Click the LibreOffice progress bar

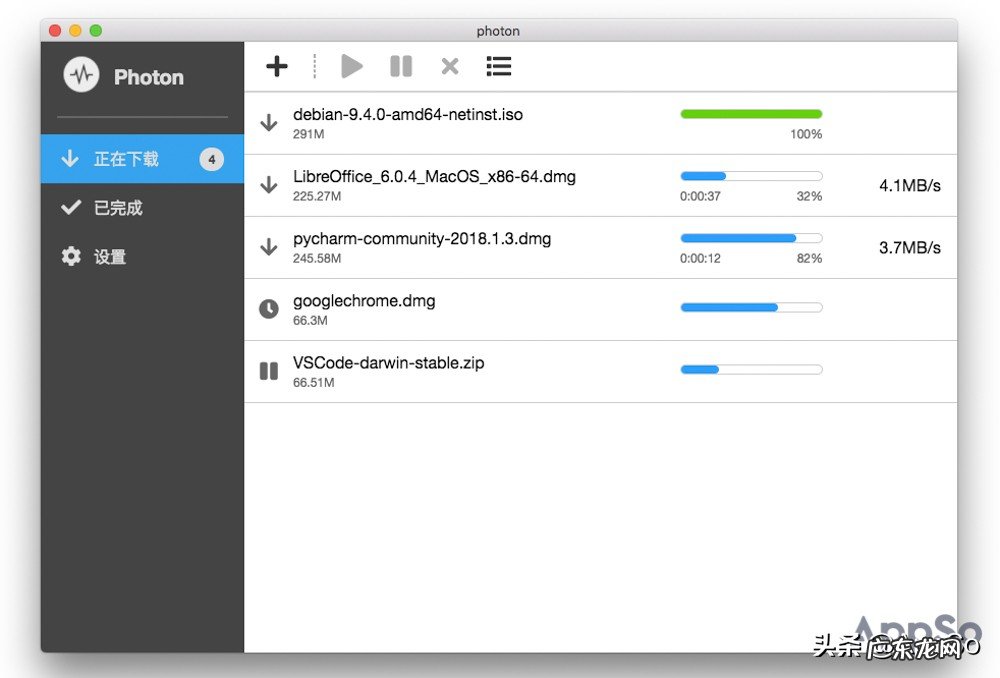751,176
